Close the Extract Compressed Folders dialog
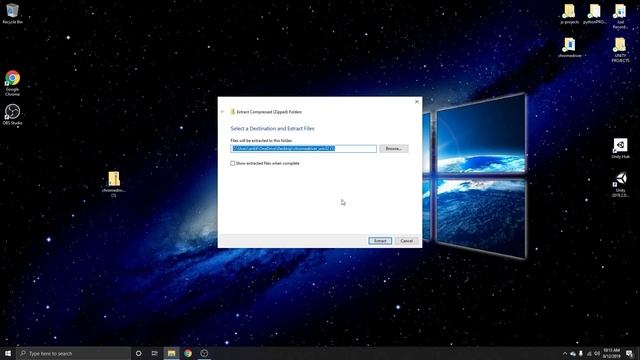 [417, 102]
